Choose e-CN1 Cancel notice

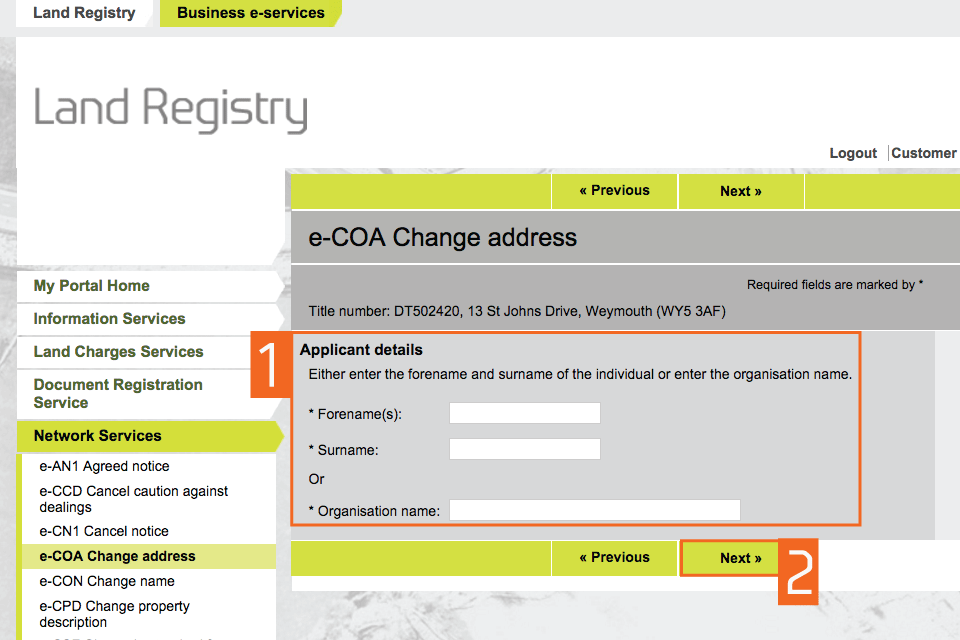click(104, 531)
